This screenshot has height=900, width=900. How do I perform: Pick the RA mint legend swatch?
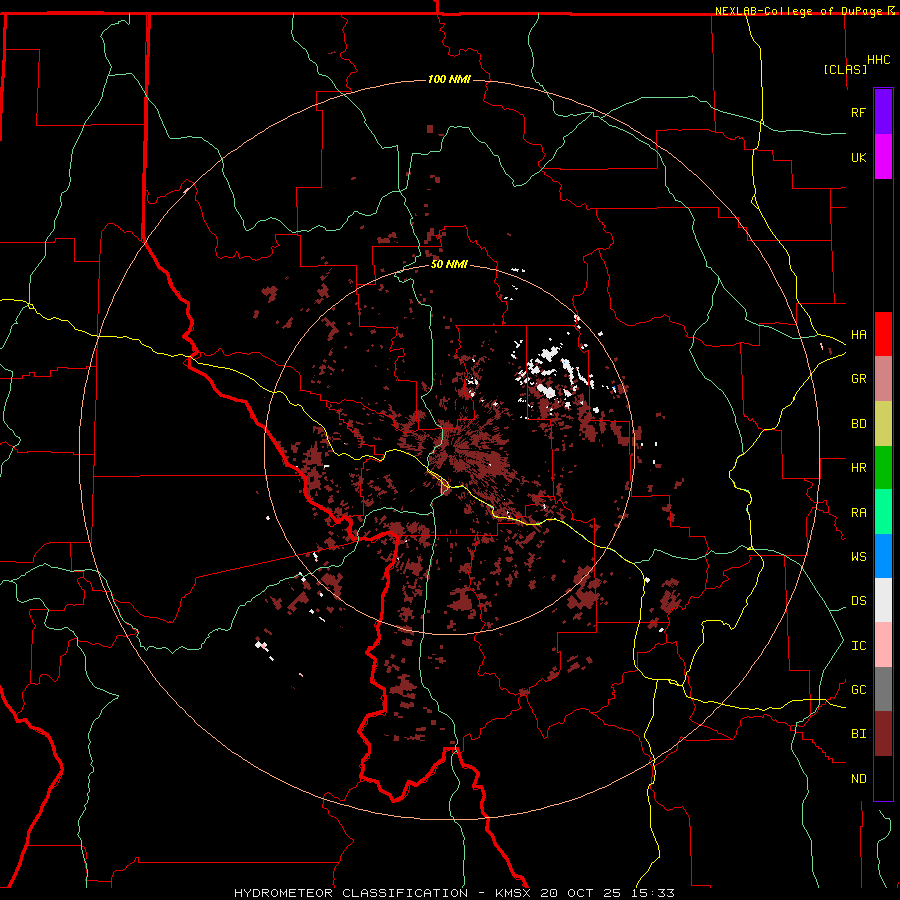click(883, 512)
